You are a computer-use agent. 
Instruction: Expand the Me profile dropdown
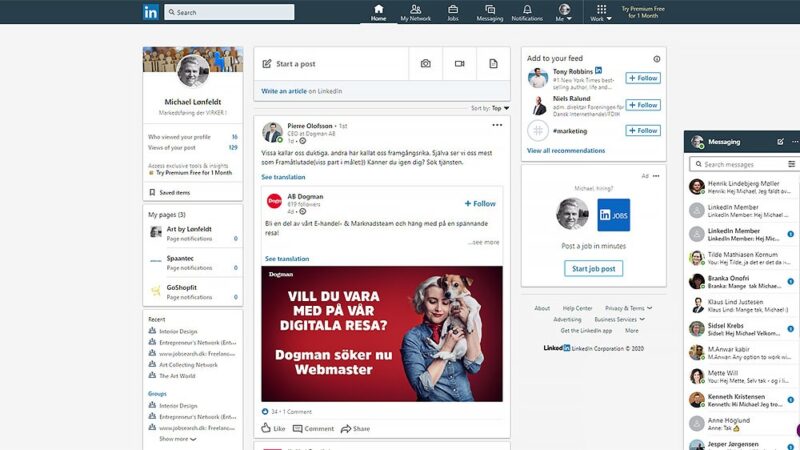tap(564, 12)
